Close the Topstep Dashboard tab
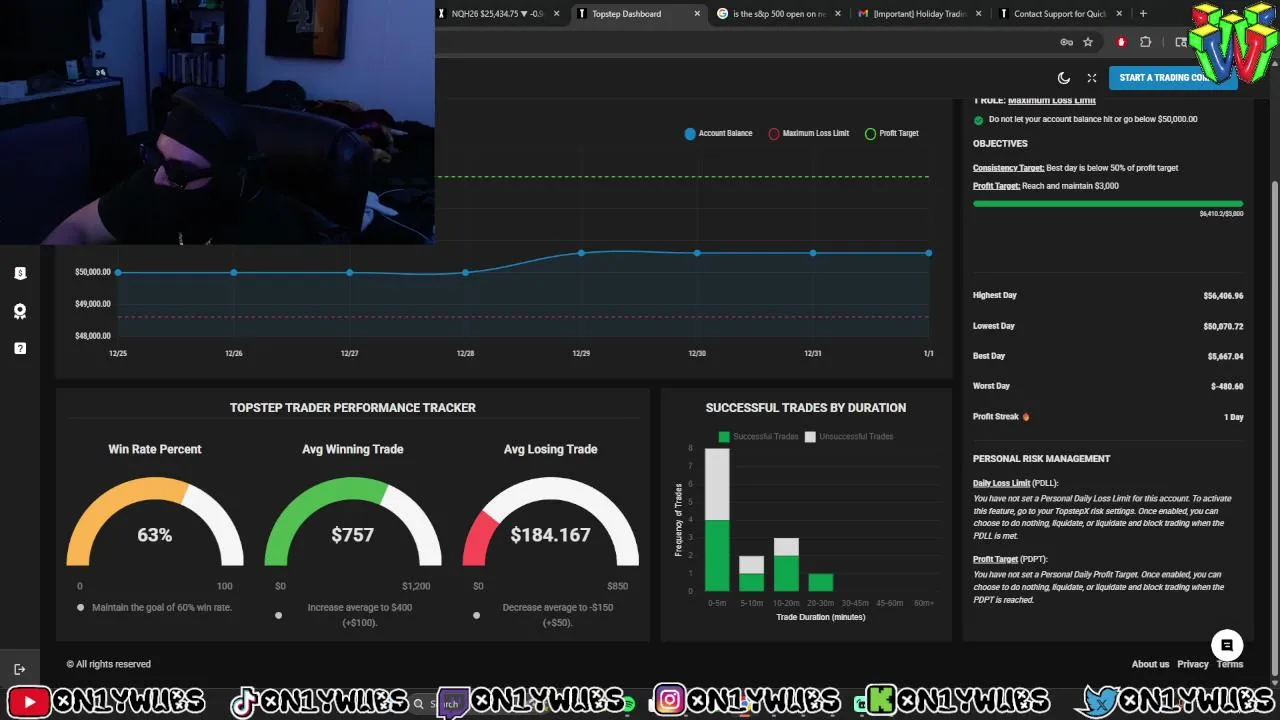The image size is (1280, 720). pyautogui.click(x=697, y=14)
